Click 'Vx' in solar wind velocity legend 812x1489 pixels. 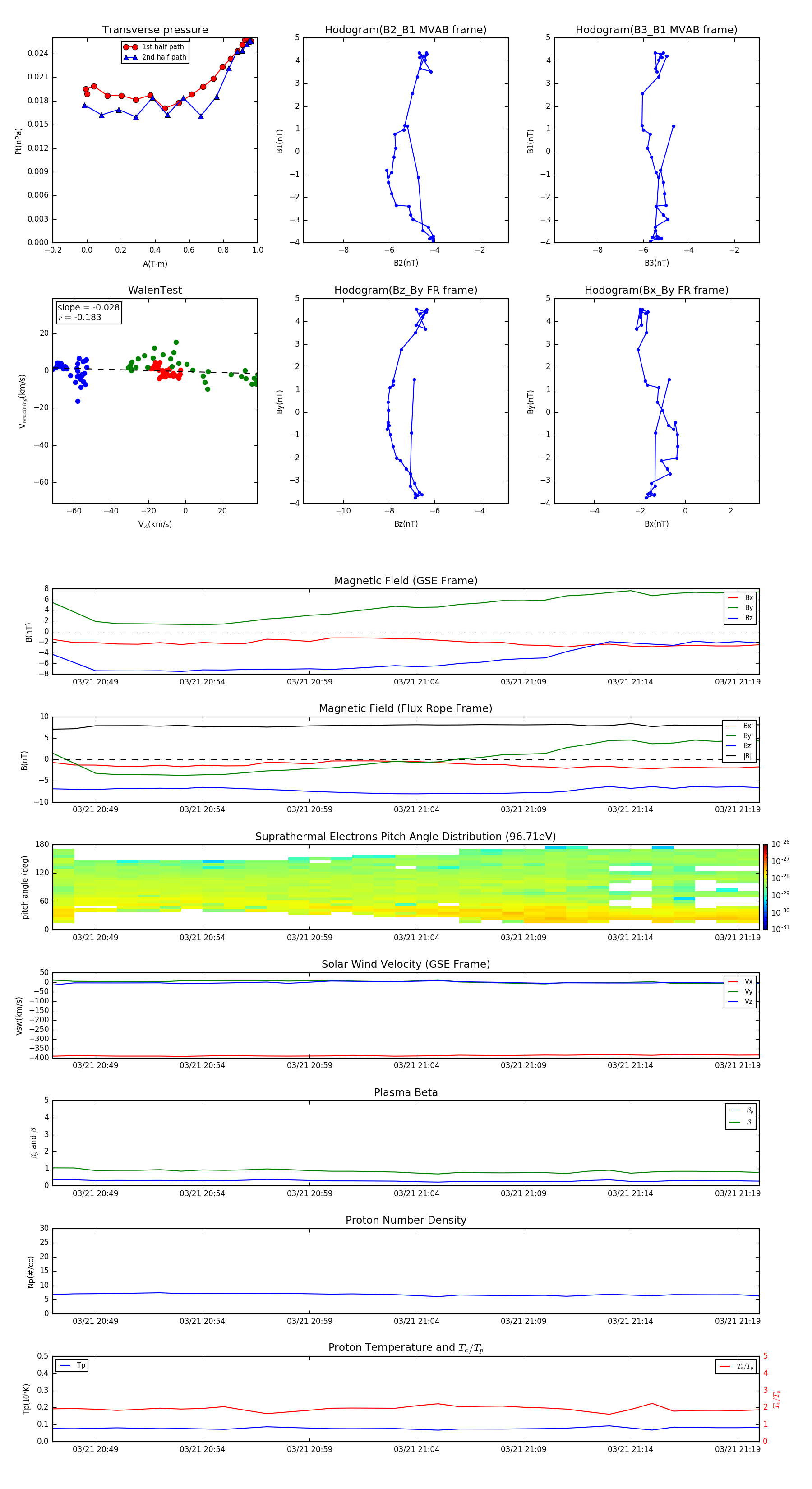[748, 981]
